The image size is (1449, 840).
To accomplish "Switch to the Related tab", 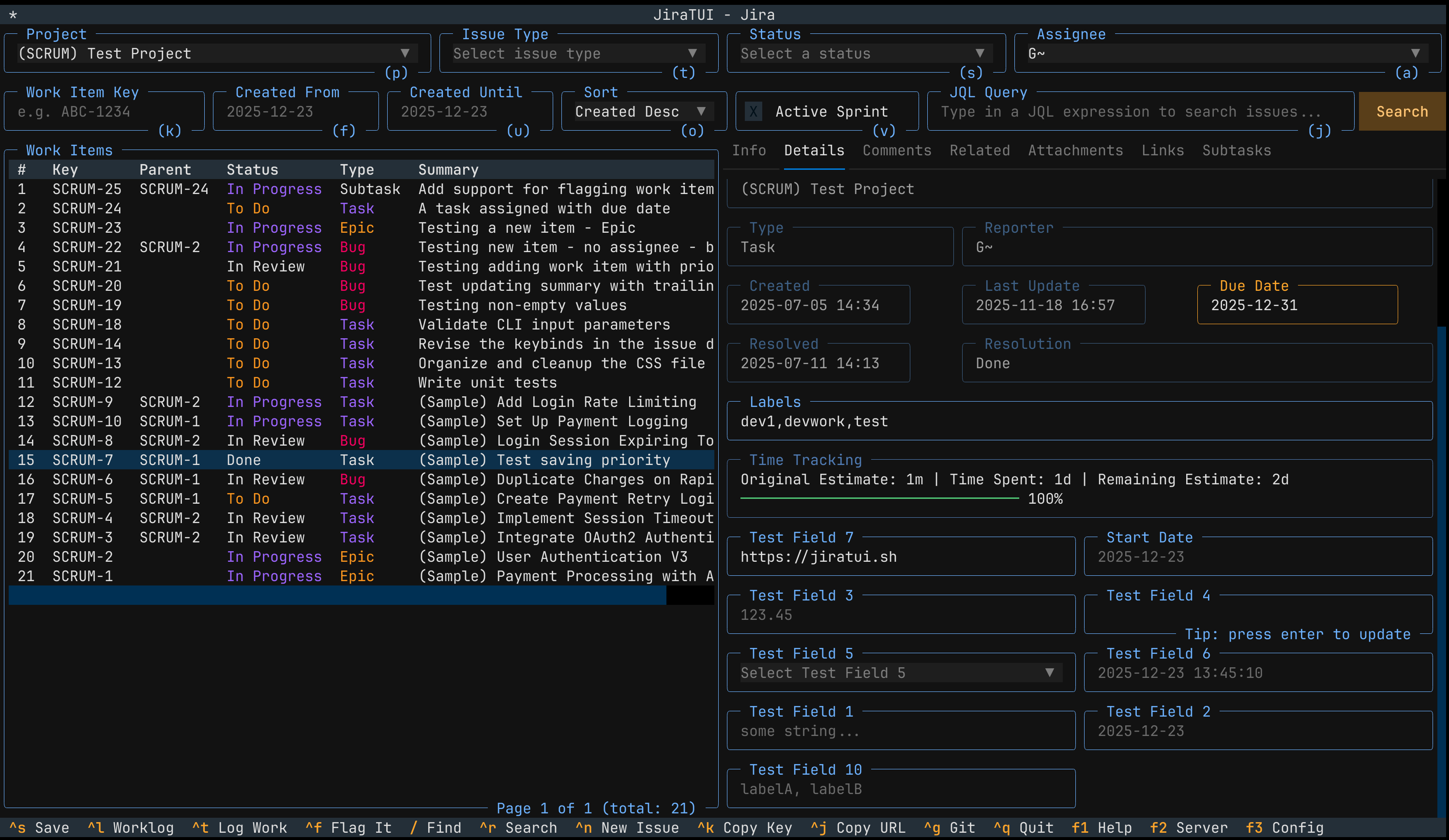I will [x=980, y=150].
